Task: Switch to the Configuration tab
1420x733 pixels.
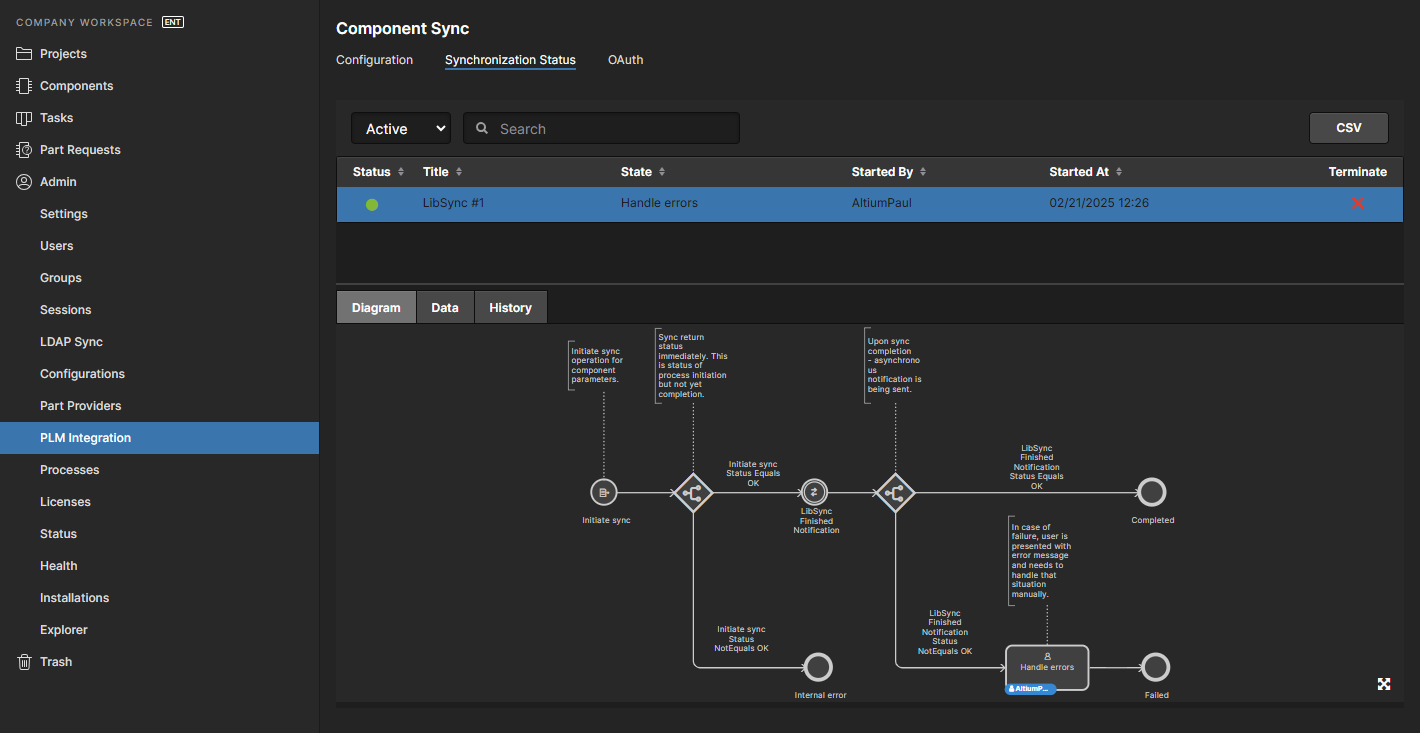Action: pos(374,60)
